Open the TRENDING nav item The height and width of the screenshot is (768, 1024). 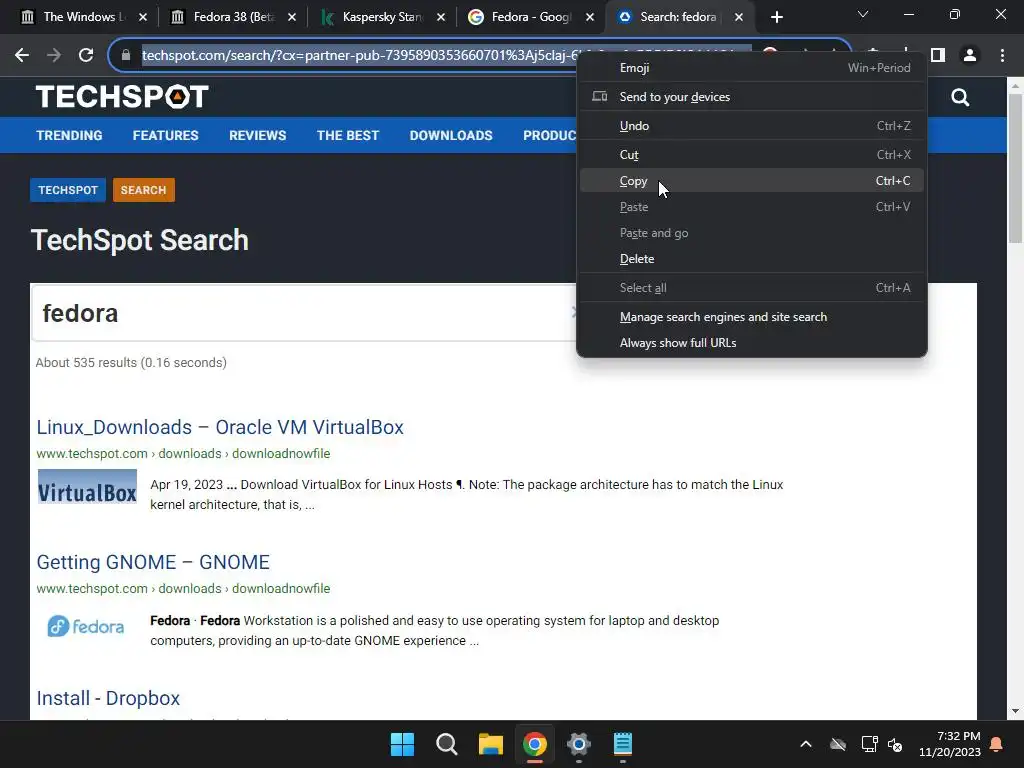pyautogui.click(x=69, y=135)
